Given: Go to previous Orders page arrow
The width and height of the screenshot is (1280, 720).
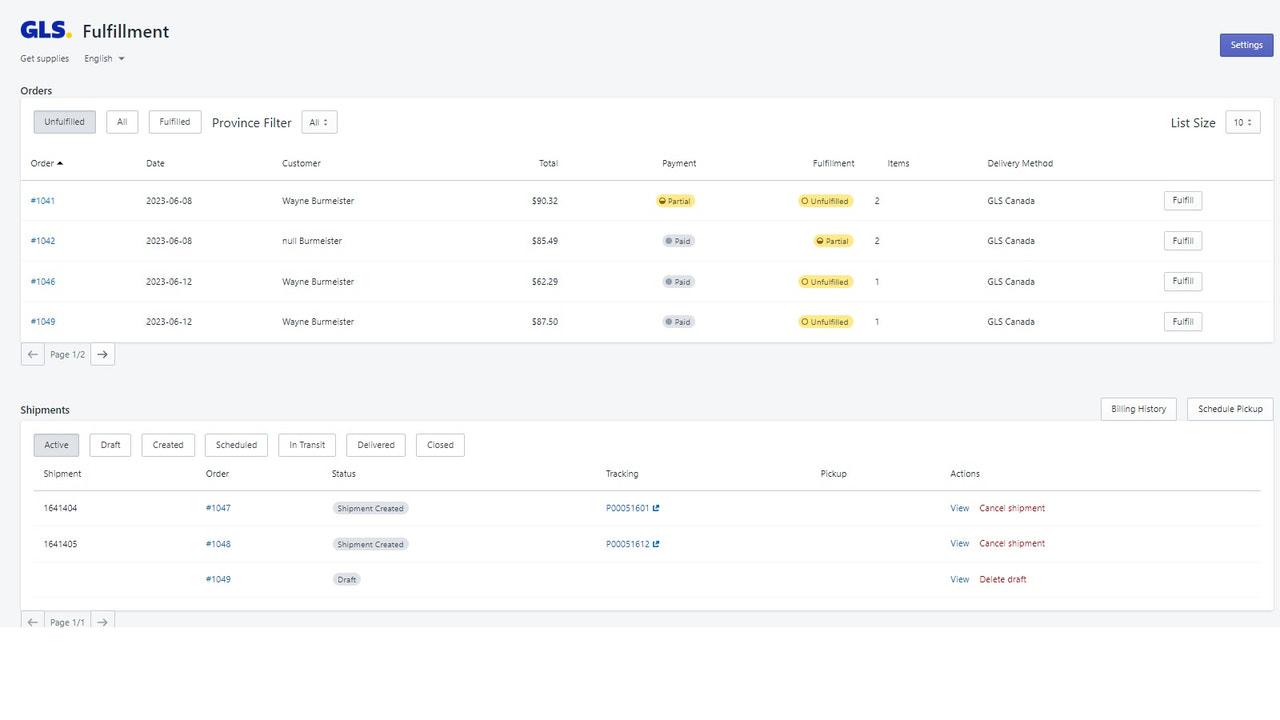Looking at the screenshot, I should pyautogui.click(x=32, y=354).
